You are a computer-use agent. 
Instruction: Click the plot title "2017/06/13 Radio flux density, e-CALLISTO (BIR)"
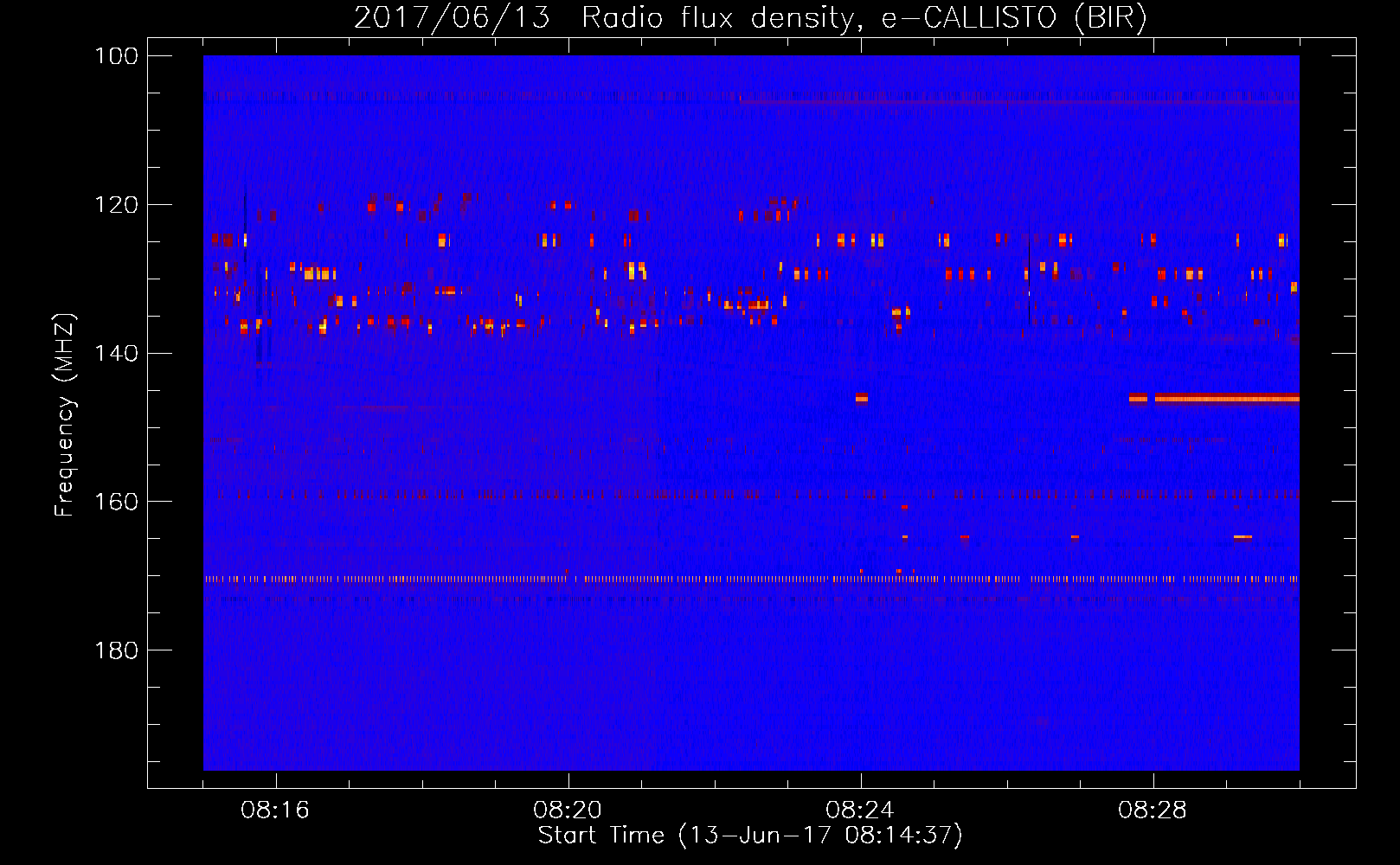point(750,17)
